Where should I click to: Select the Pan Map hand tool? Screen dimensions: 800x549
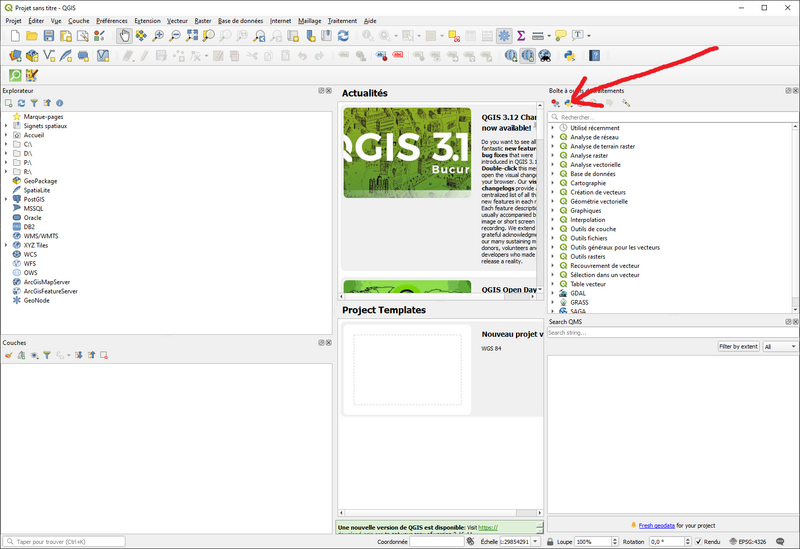click(124, 36)
